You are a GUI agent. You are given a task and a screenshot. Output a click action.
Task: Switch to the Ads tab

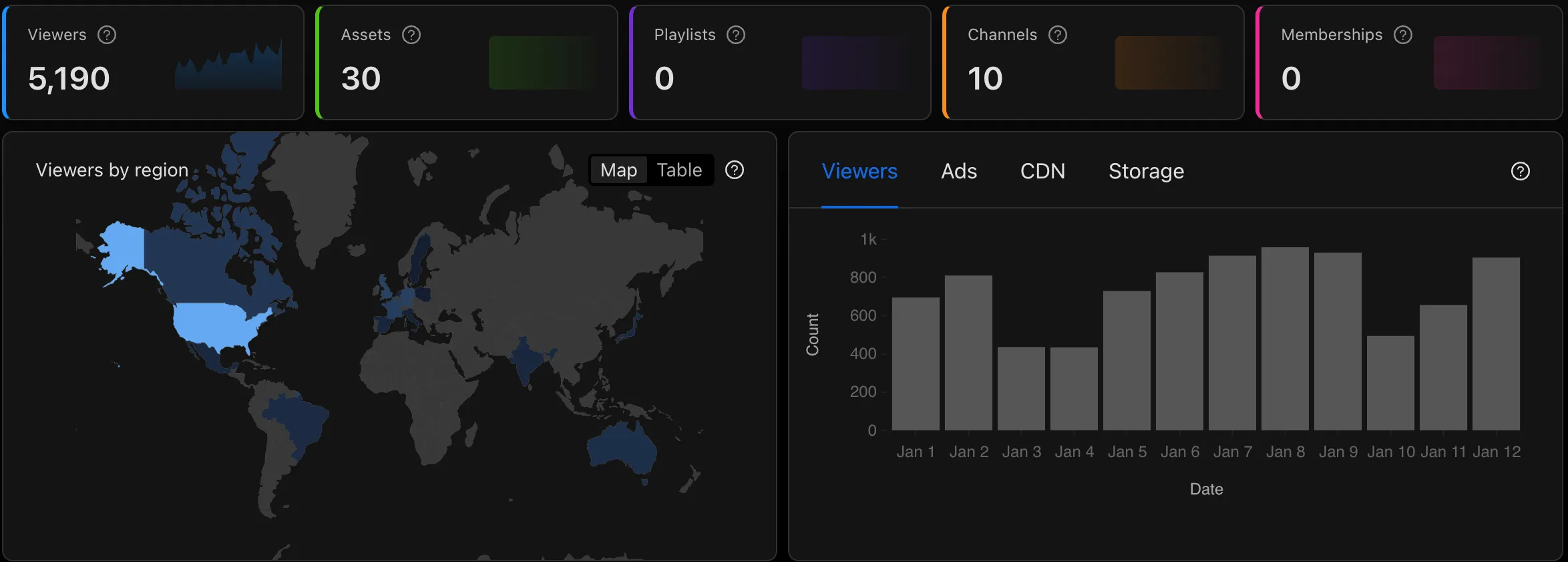tap(959, 172)
